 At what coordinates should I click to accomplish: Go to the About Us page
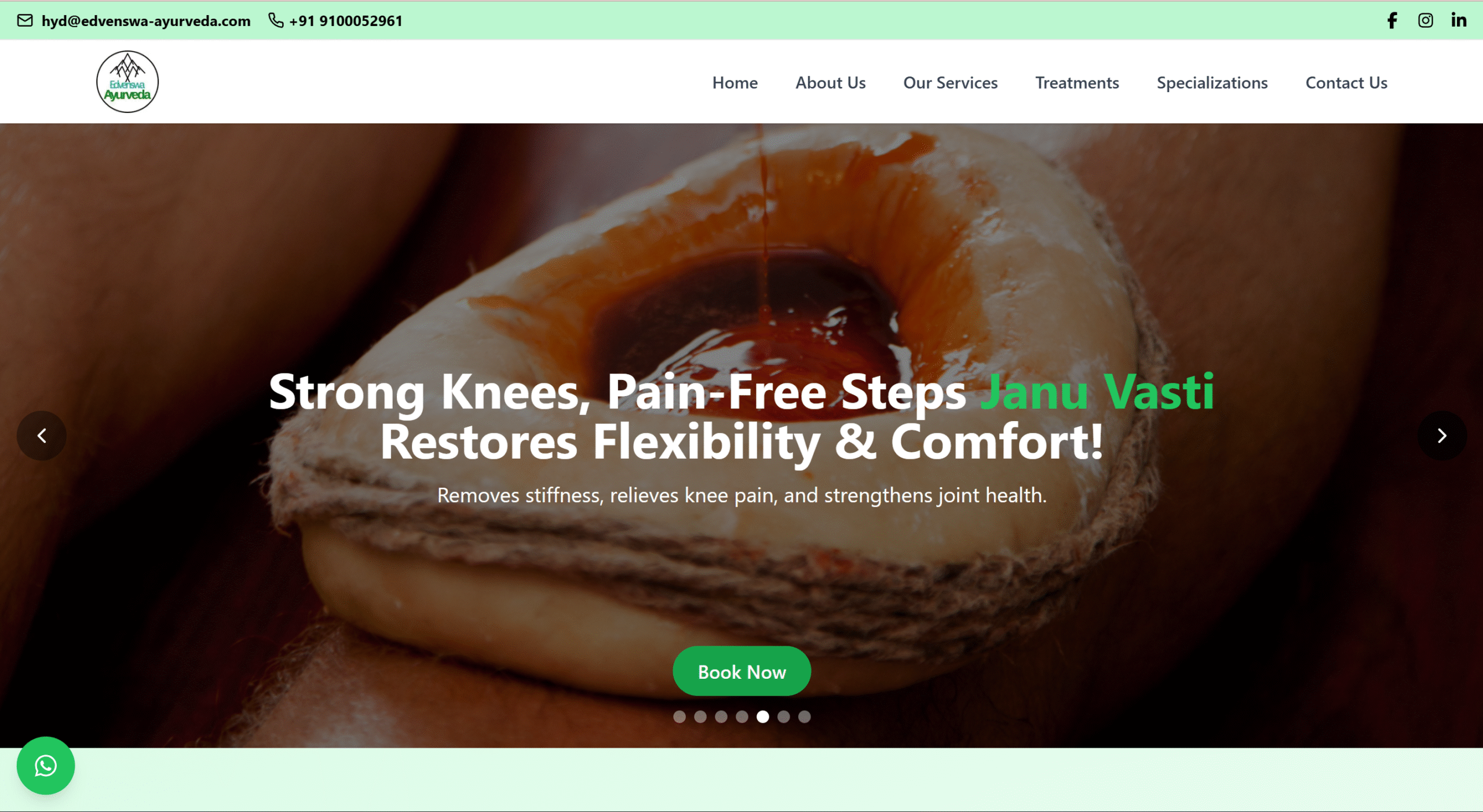830,83
